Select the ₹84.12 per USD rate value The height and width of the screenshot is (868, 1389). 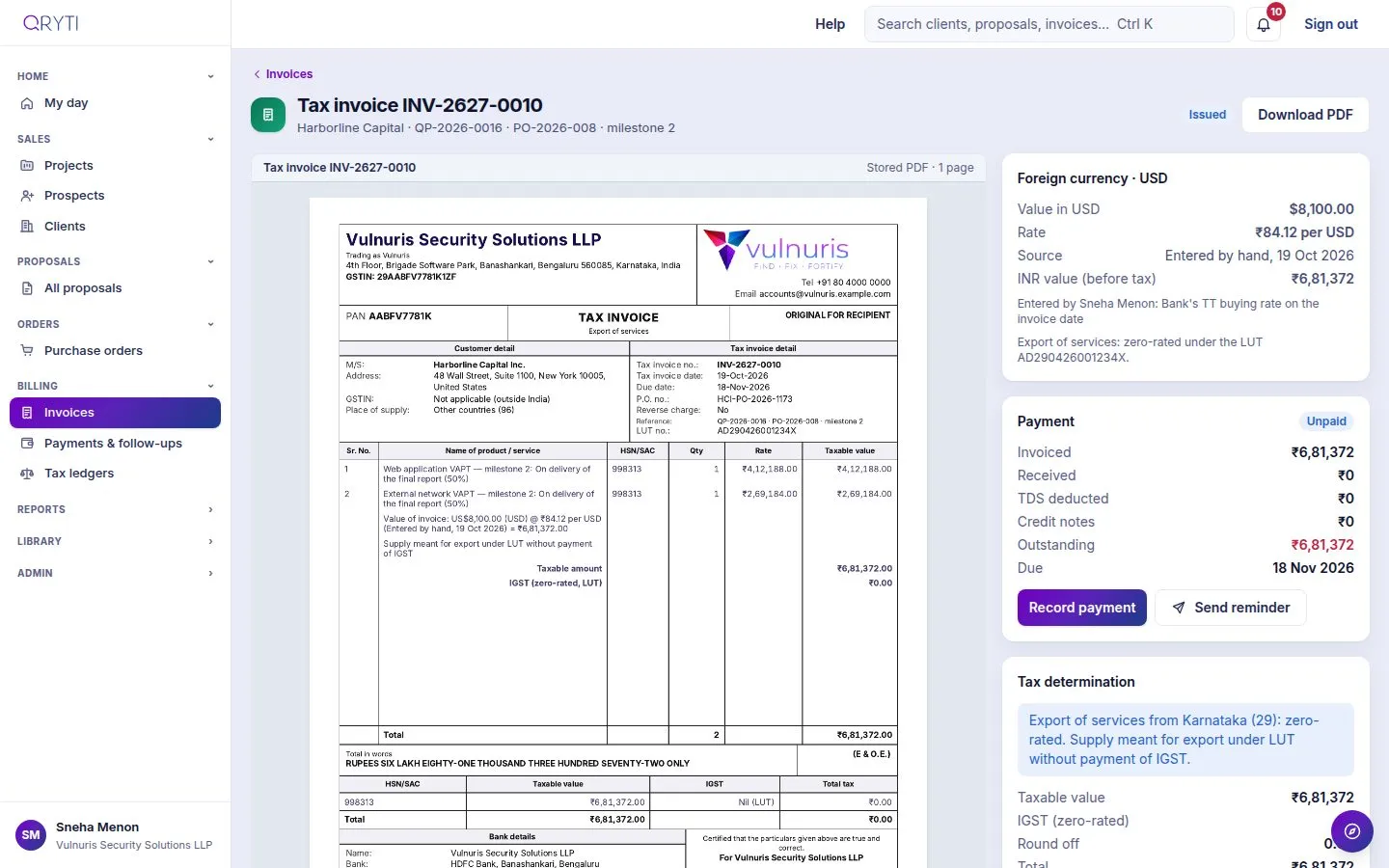click(1304, 232)
